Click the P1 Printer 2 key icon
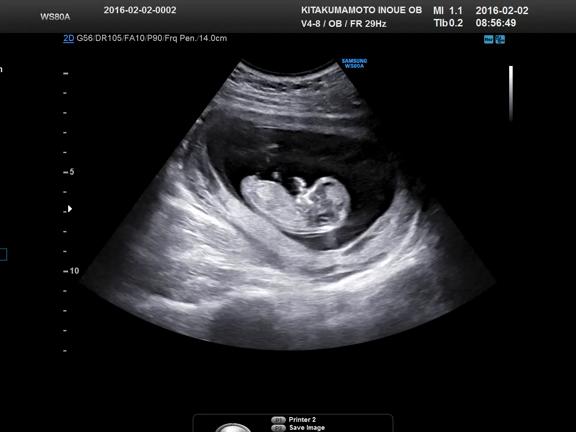The image size is (576, 432). 278,420
